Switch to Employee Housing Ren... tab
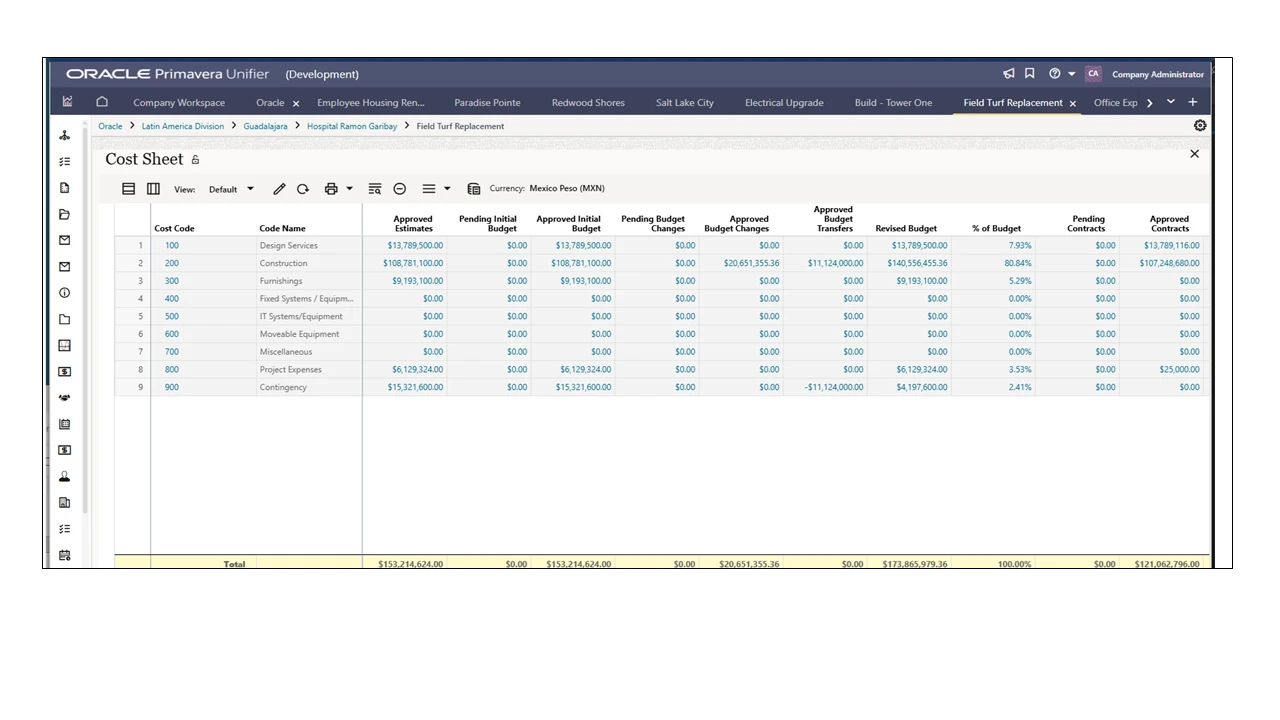Viewport: 1280px width, 720px height. pos(371,103)
